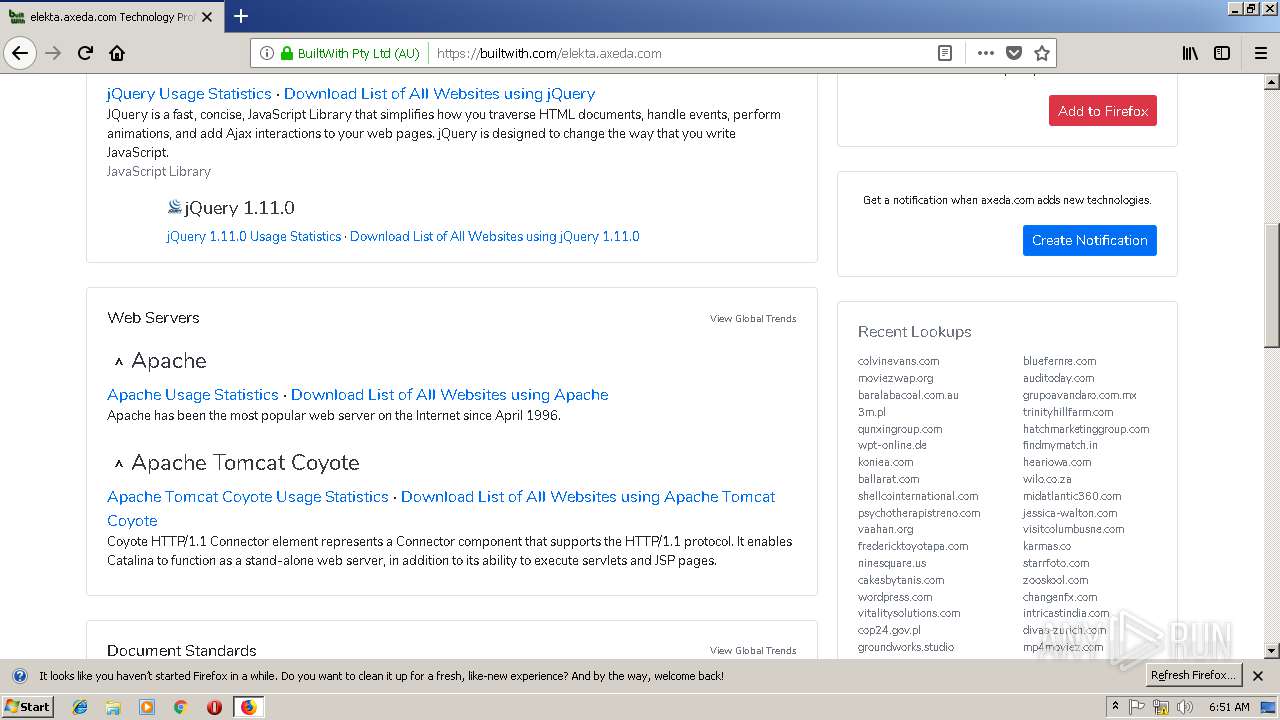Image resolution: width=1280 pixels, height=720 pixels.
Task: Go back to the previous page
Action: pos(20,53)
